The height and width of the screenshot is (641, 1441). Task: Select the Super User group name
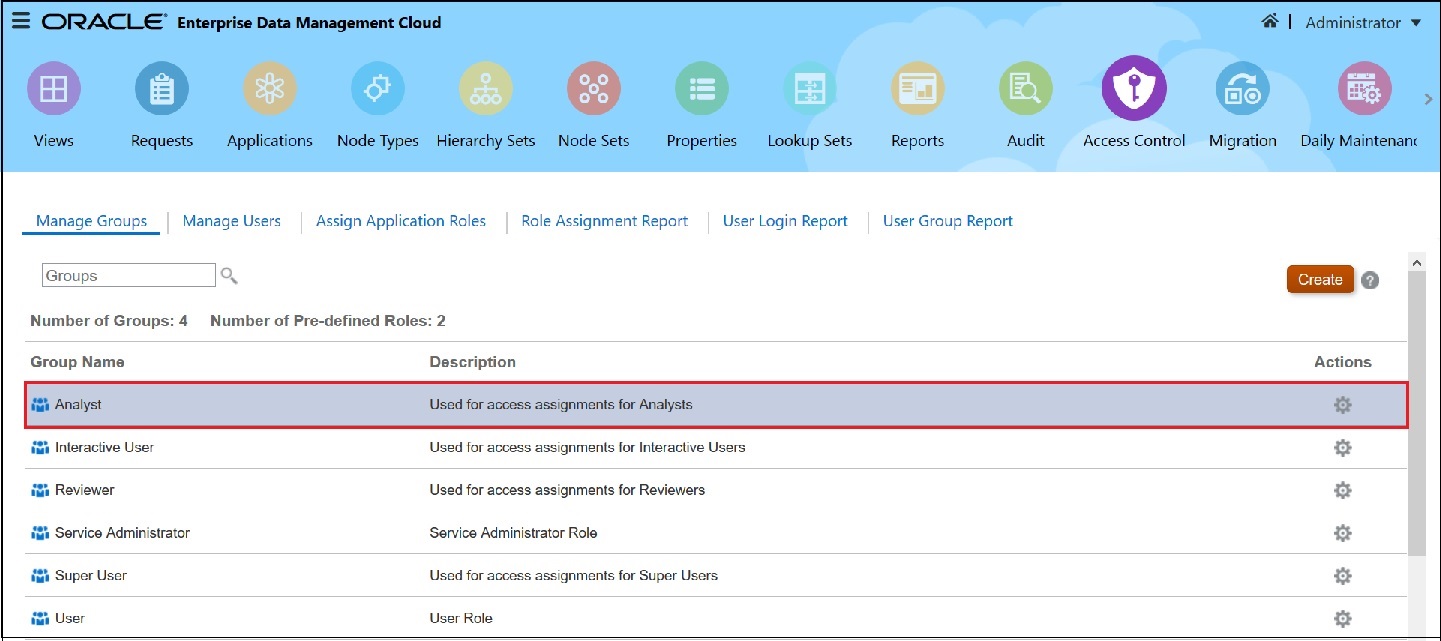point(91,576)
